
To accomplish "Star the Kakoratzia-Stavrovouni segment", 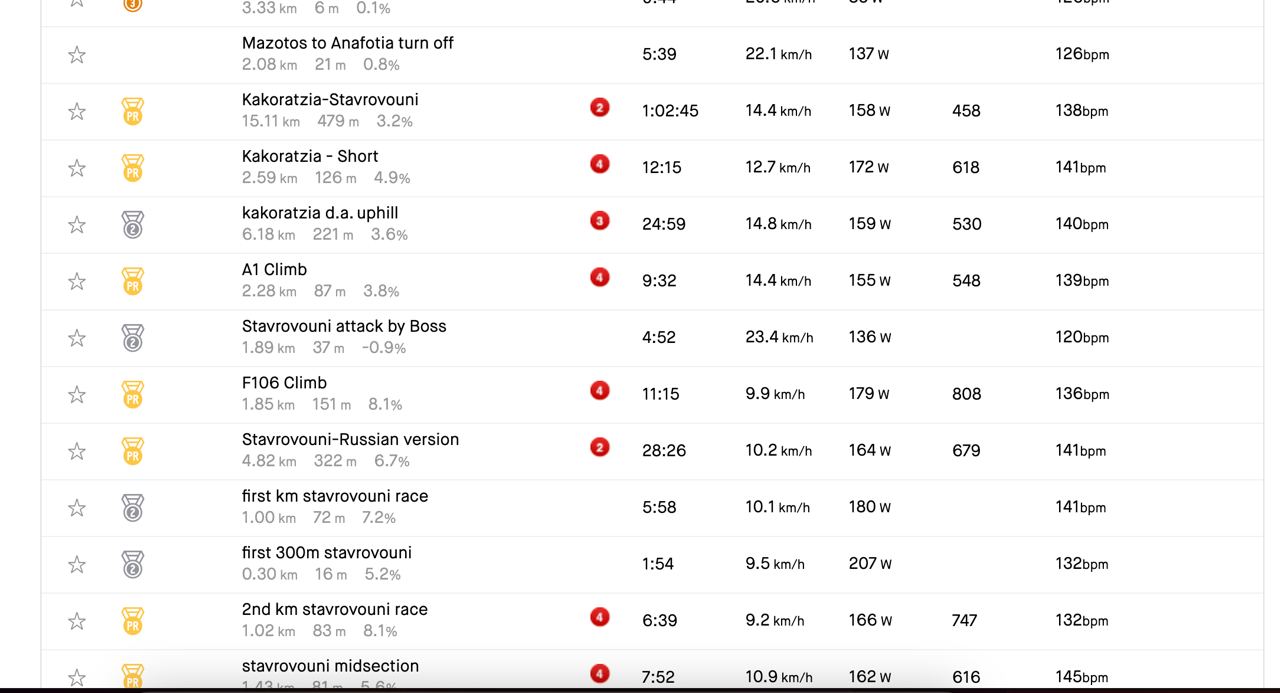I will pyautogui.click(x=77, y=111).
